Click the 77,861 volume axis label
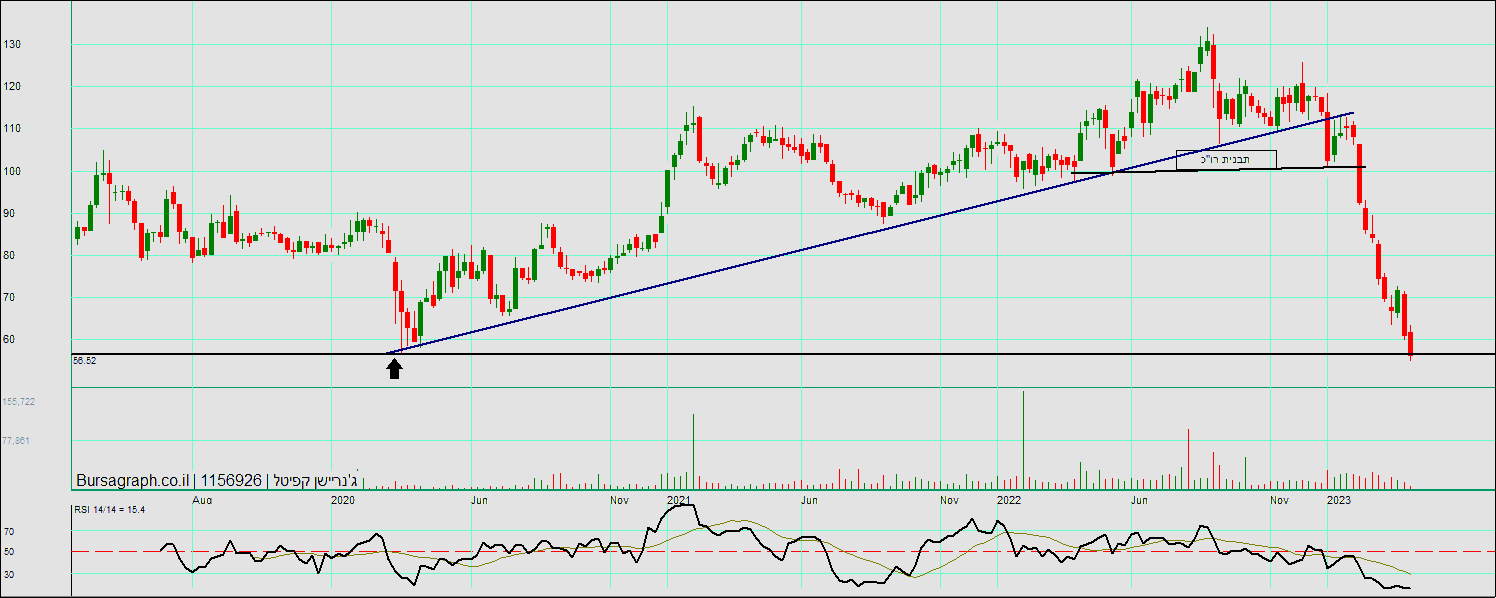Viewport: 1496px width, 598px height. tap(20, 440)
